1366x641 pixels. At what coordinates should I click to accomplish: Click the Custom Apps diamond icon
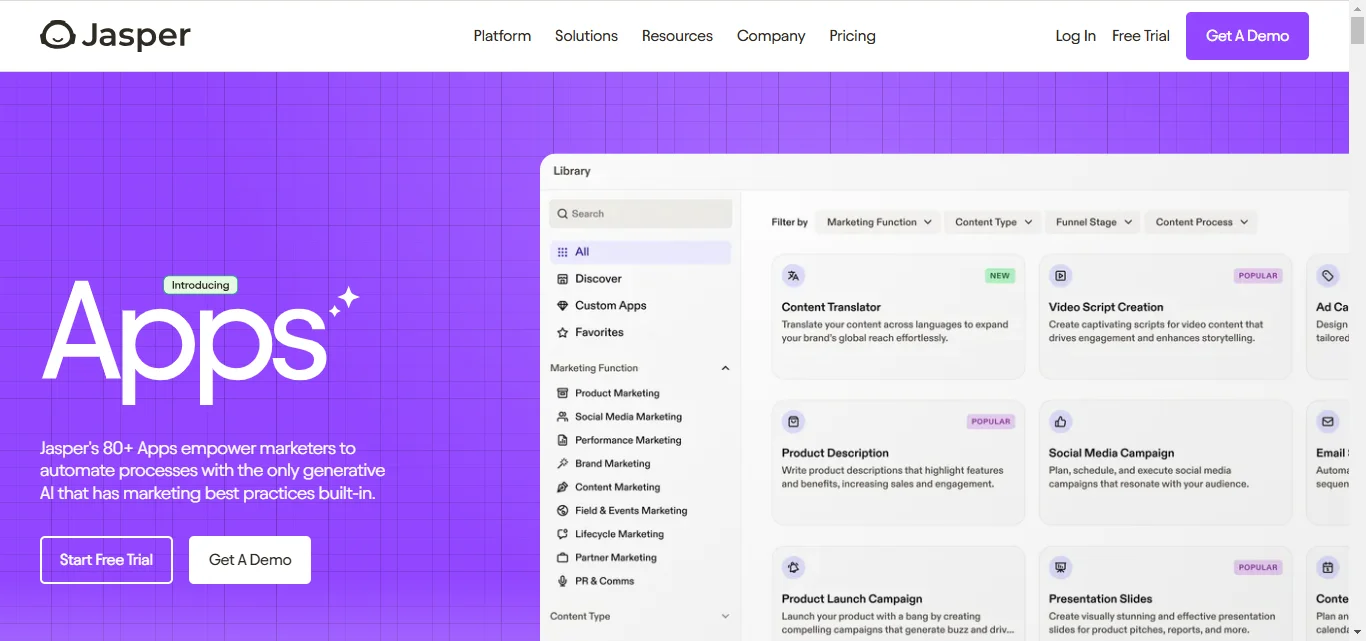pyautogui.click(x=562, y=306)
